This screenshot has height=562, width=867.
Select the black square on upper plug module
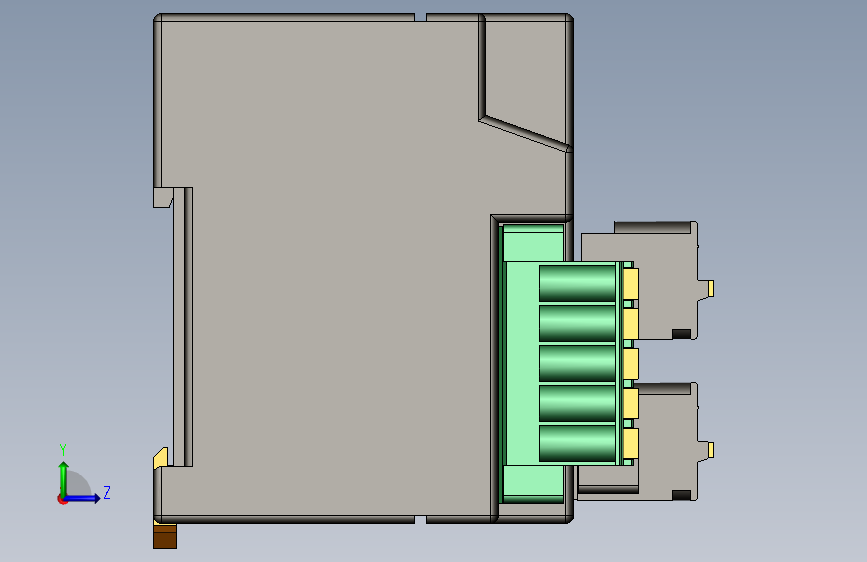click(681, 334)
